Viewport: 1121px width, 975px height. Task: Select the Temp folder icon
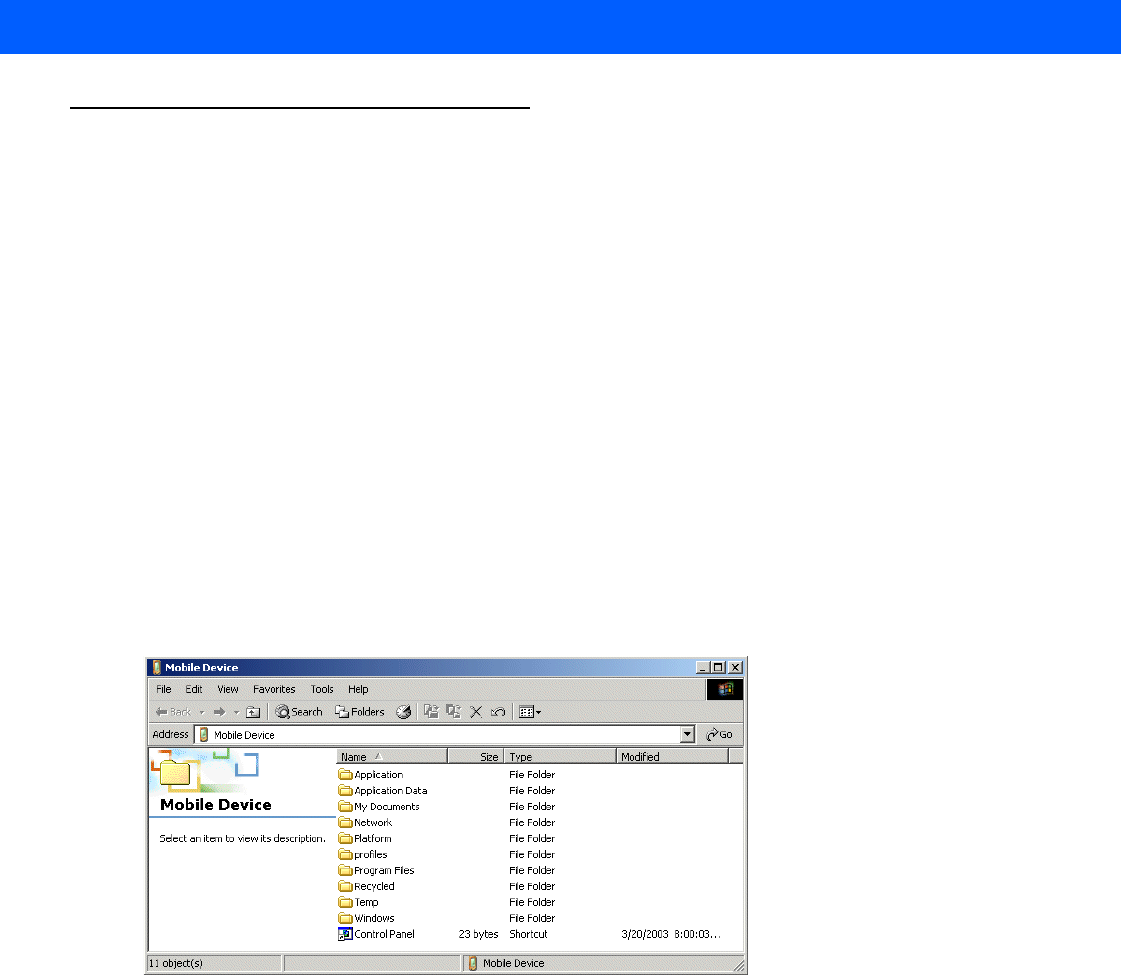345,902
